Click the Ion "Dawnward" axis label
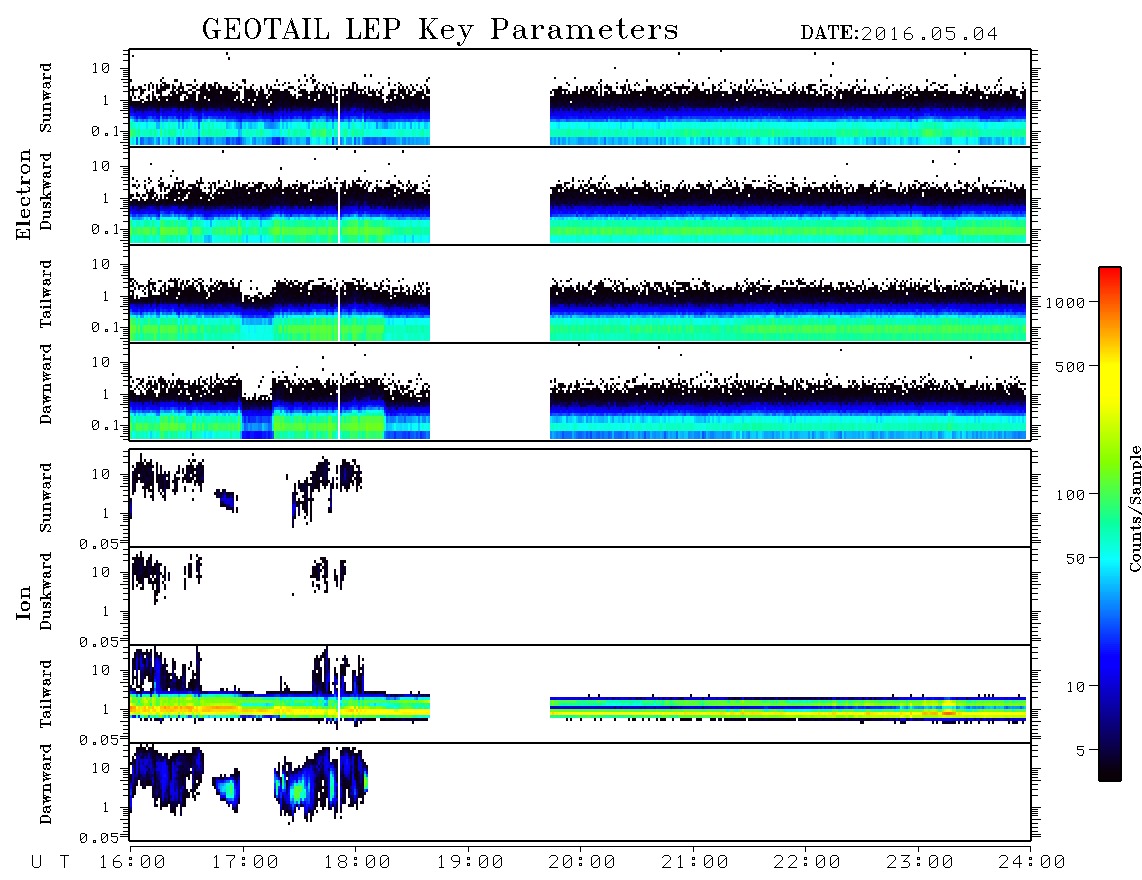The image size is (1142, 880). tap(46, 784)
